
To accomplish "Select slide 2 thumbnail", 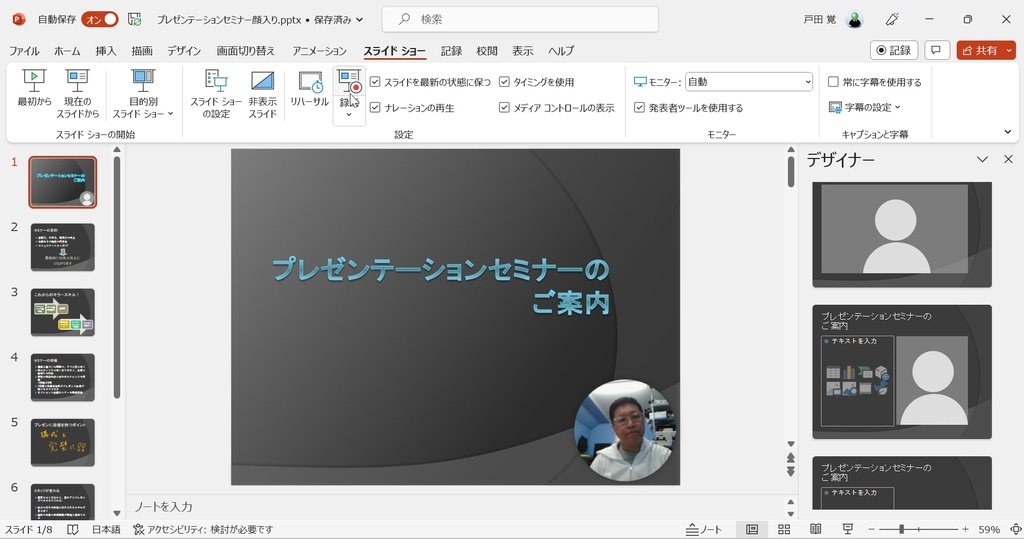I will click(x=63, y=247).
